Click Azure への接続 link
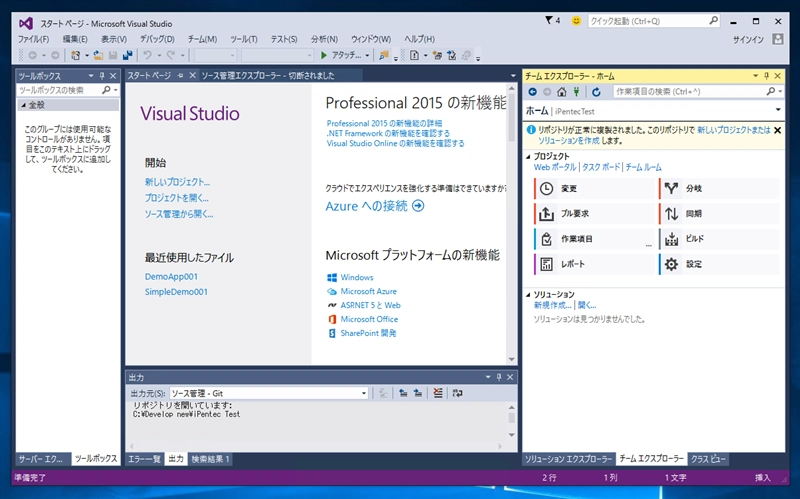Screen dimensions: 800x499 coord(375,206)
